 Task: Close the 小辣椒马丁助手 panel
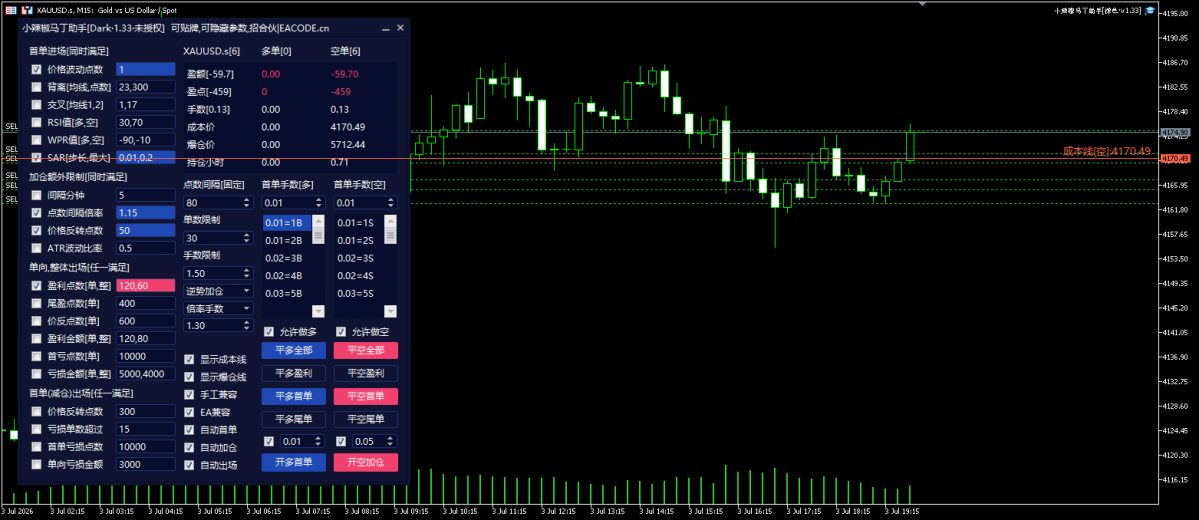(x=400, y=28)
